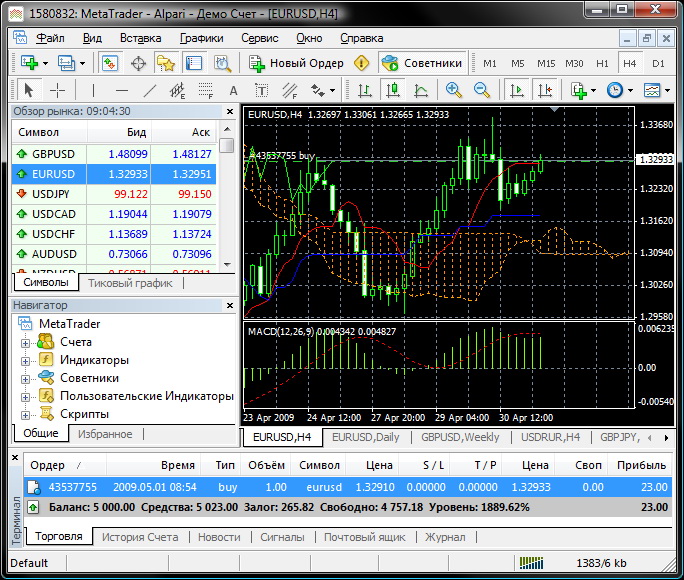Switch to the GBPUSD,Weekly chart tab

point(460,437)
